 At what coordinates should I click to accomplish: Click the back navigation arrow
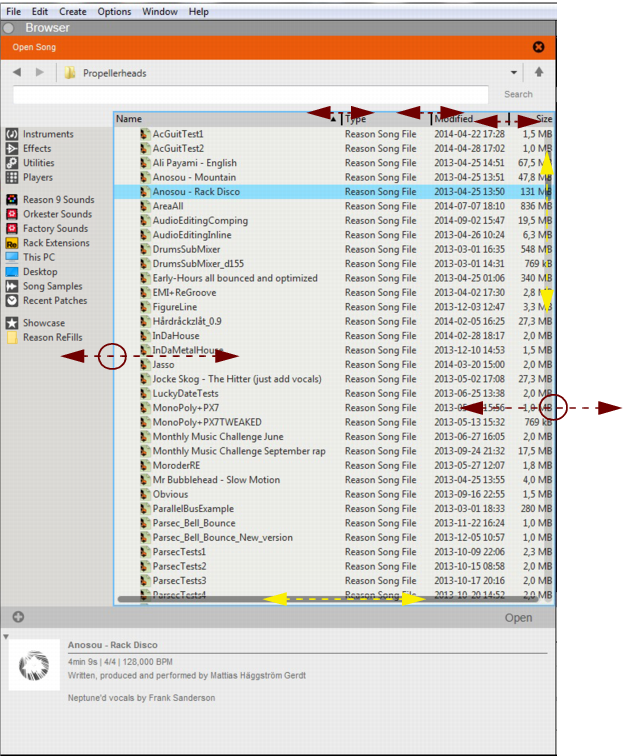17,72
